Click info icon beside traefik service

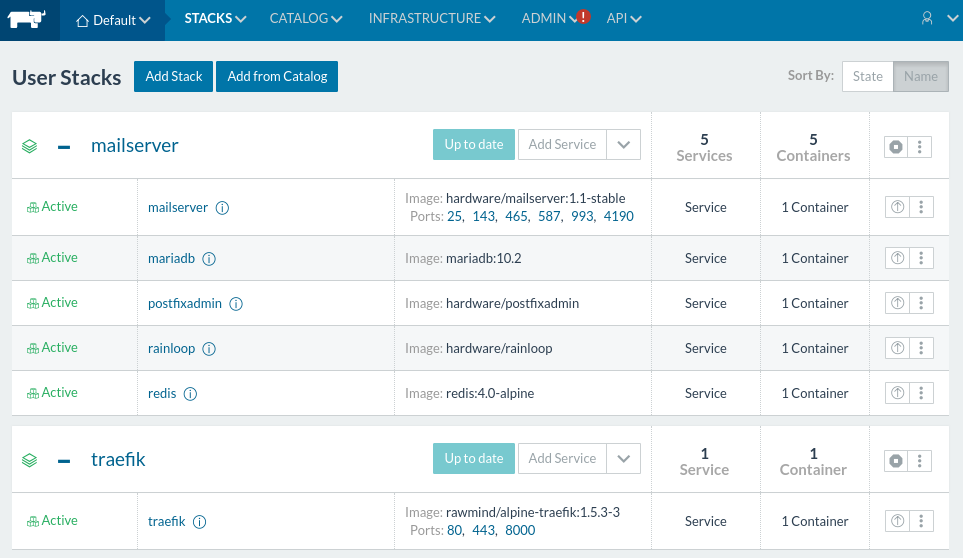200,522
